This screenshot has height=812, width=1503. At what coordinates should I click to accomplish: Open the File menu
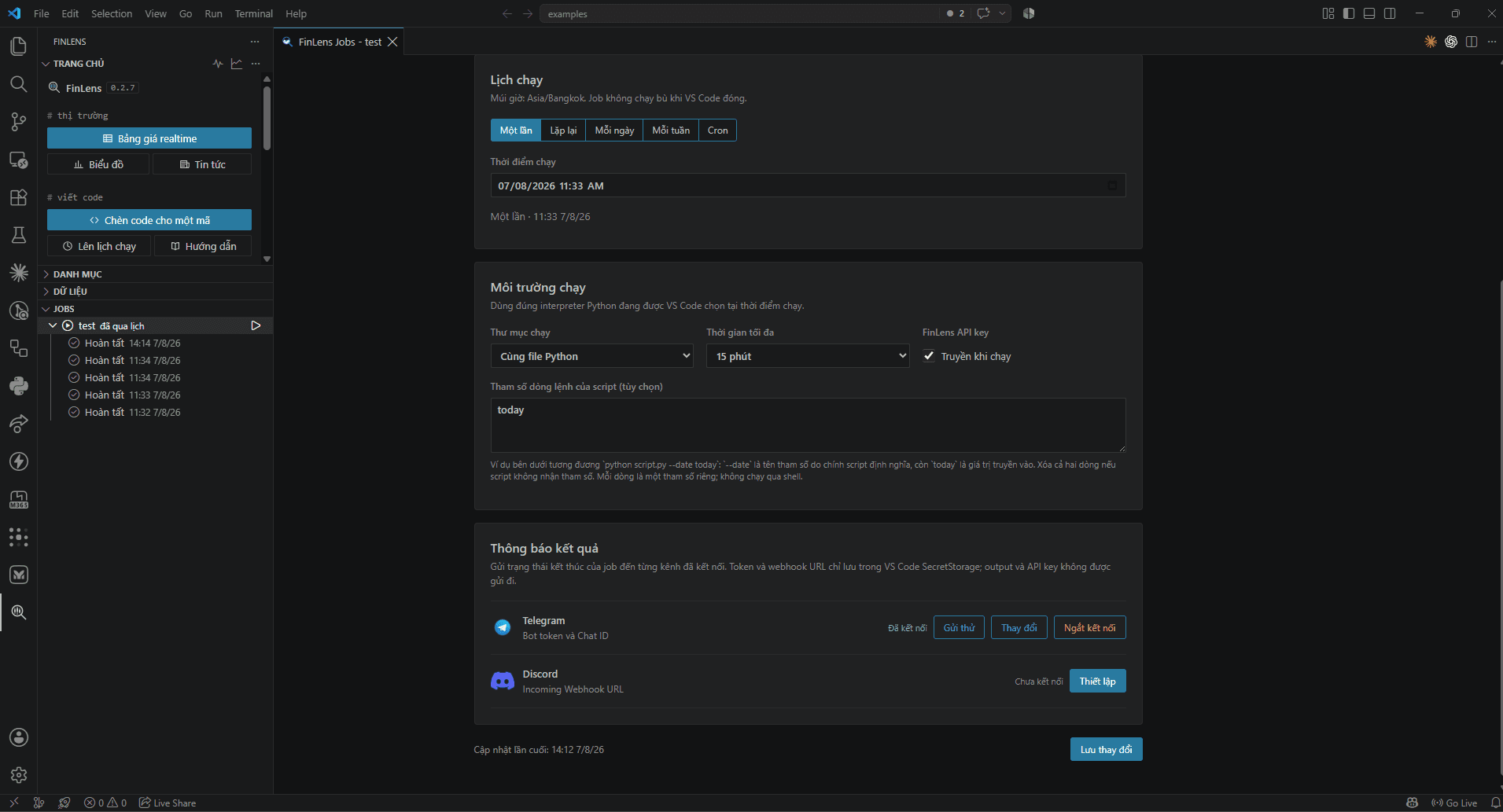[x=42, y=13]
